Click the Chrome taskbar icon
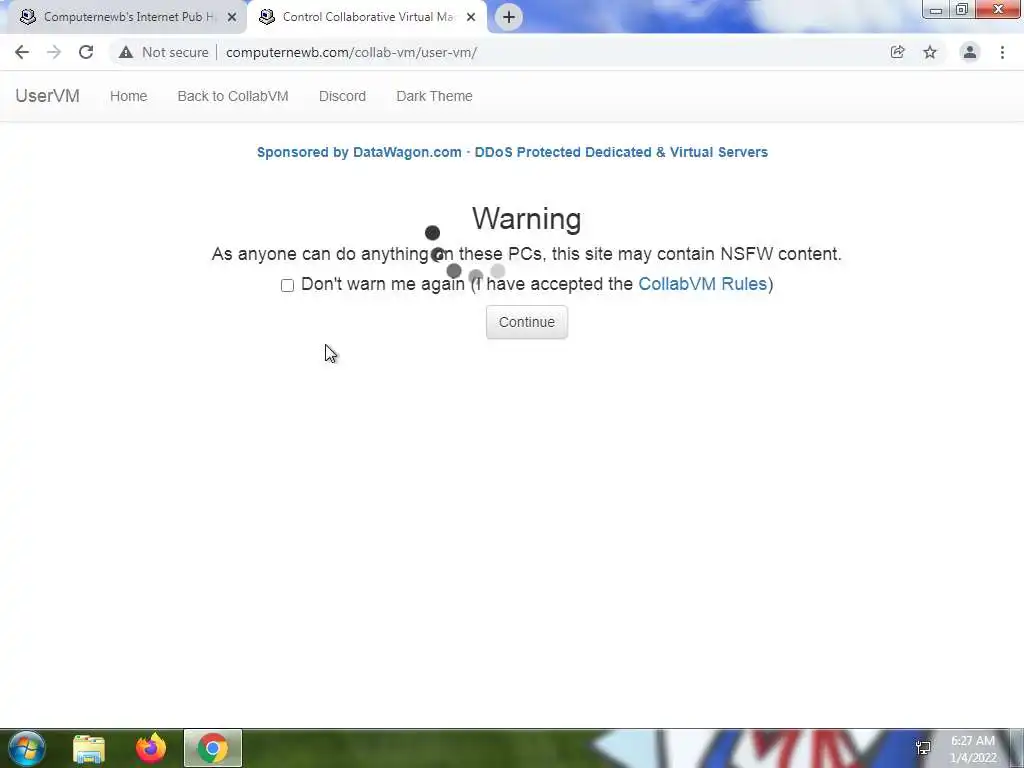This screenshot has width=1024, height=768. (213, 748)
